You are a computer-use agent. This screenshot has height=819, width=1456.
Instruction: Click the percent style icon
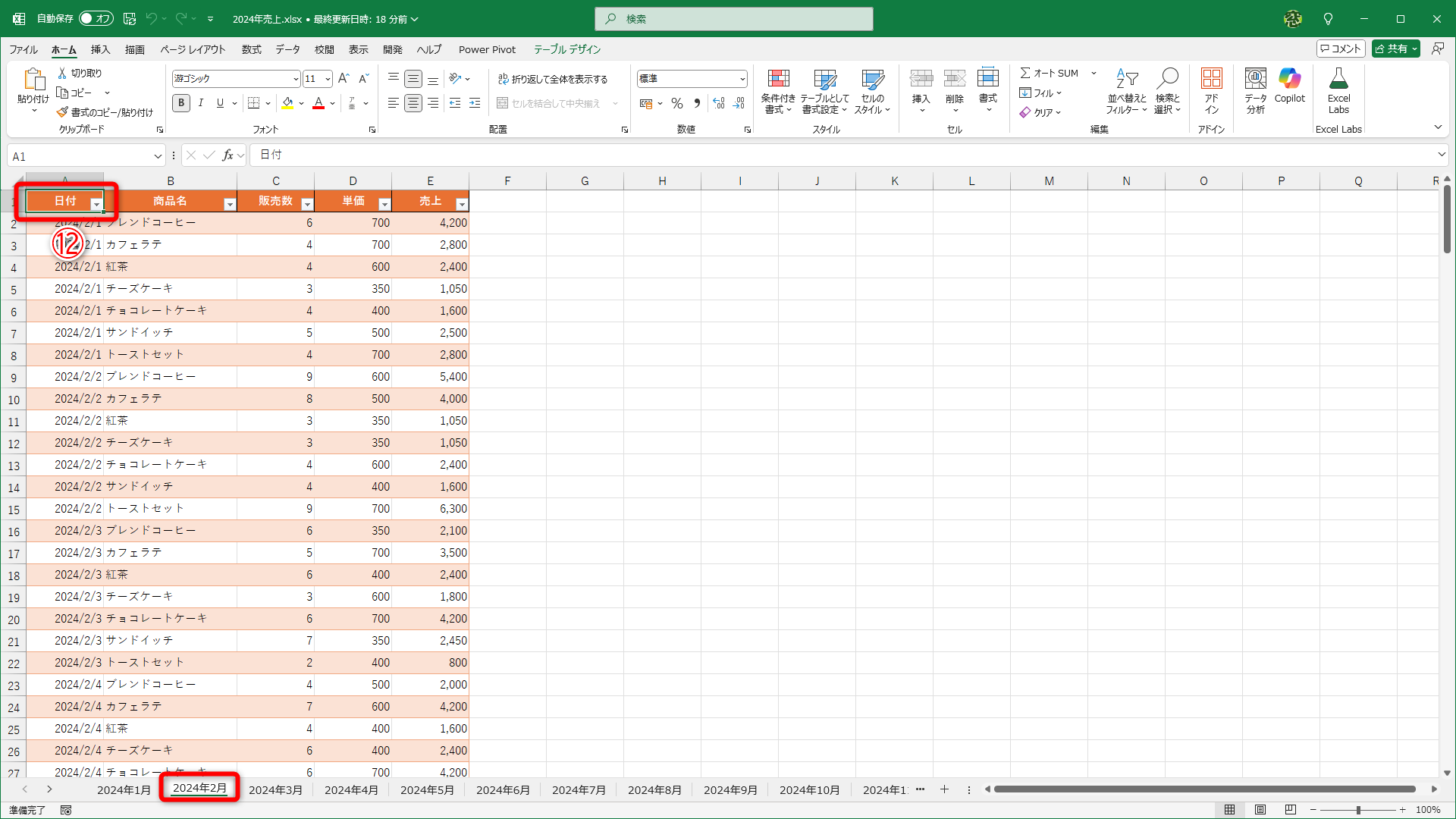point(677,103)
